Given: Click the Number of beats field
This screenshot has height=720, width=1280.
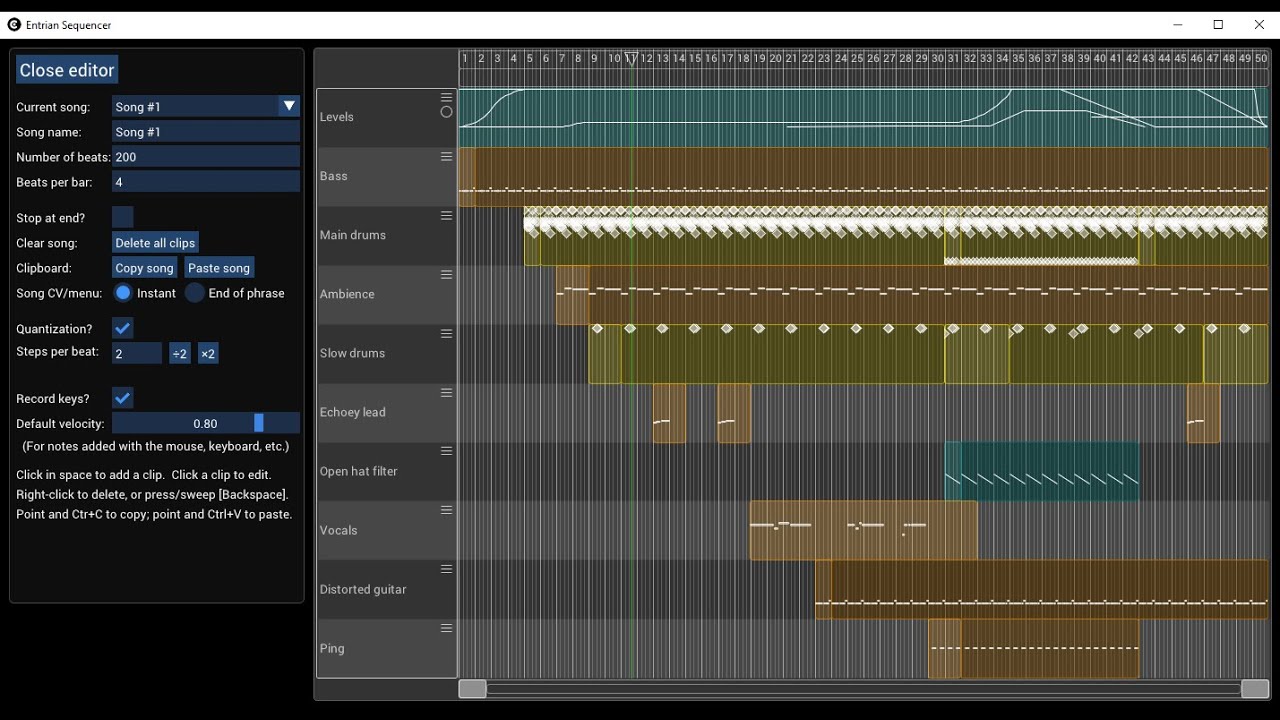Looking at the screenshot, I should click(206, 157).
